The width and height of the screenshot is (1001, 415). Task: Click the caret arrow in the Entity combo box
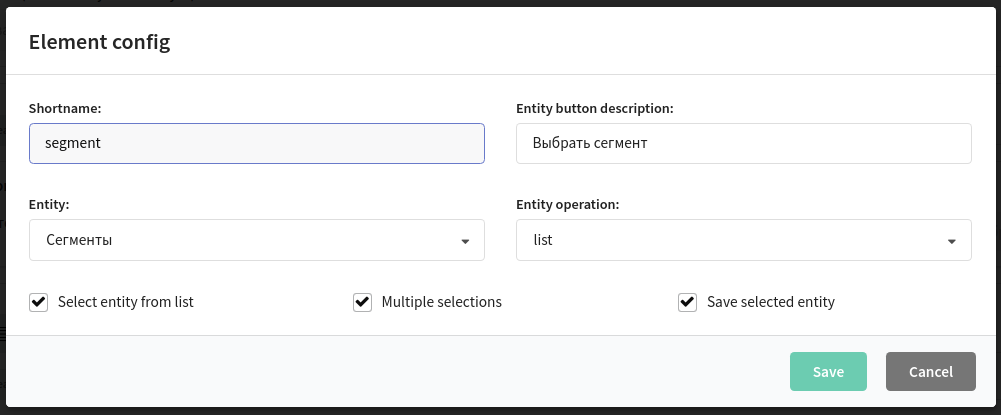tap(465, 241)
